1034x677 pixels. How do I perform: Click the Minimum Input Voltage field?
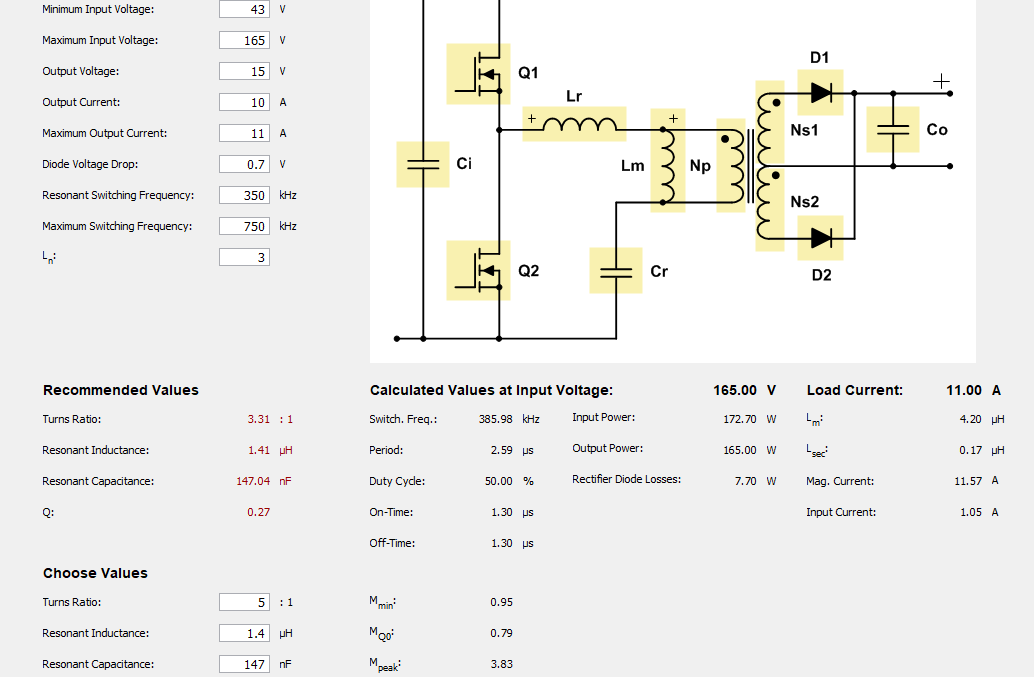[245, 9]
